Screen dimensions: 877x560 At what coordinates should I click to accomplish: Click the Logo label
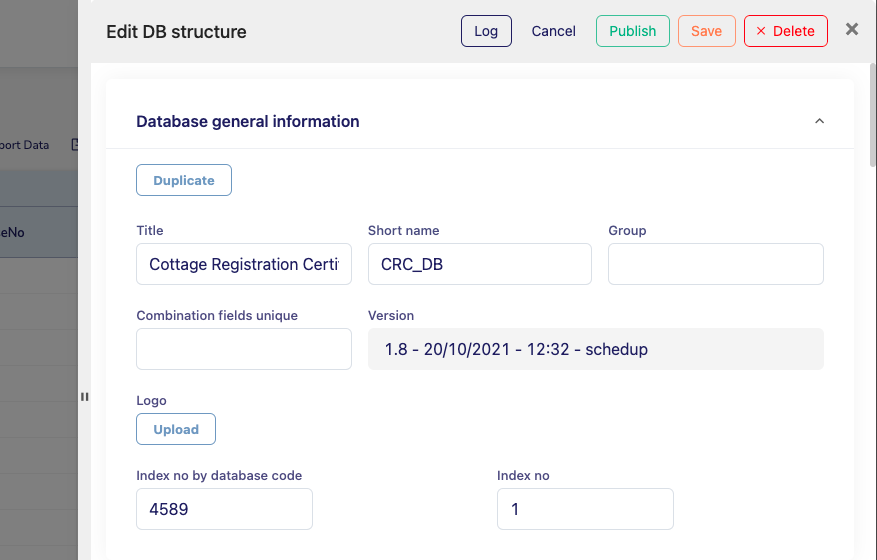click(x=152, y=401)
